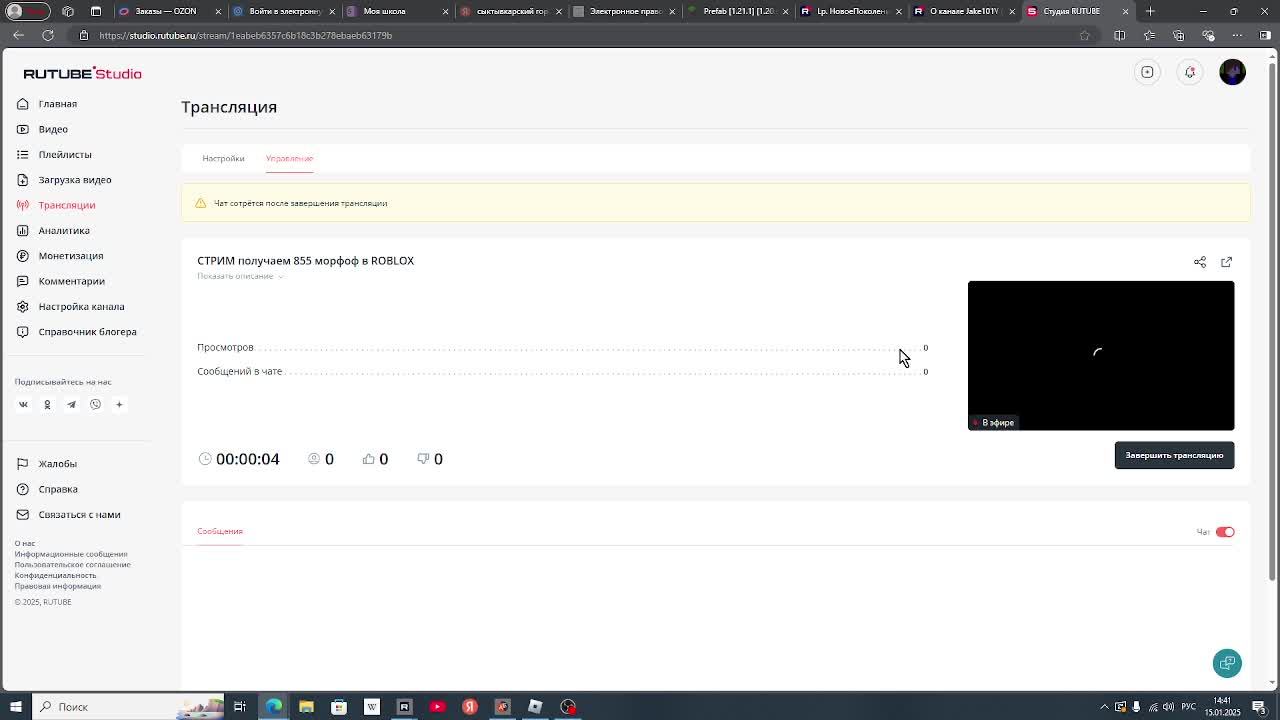
Task: Click the taskbar Поиск search box
Action: pyautogui.click(x=128, y=707)
